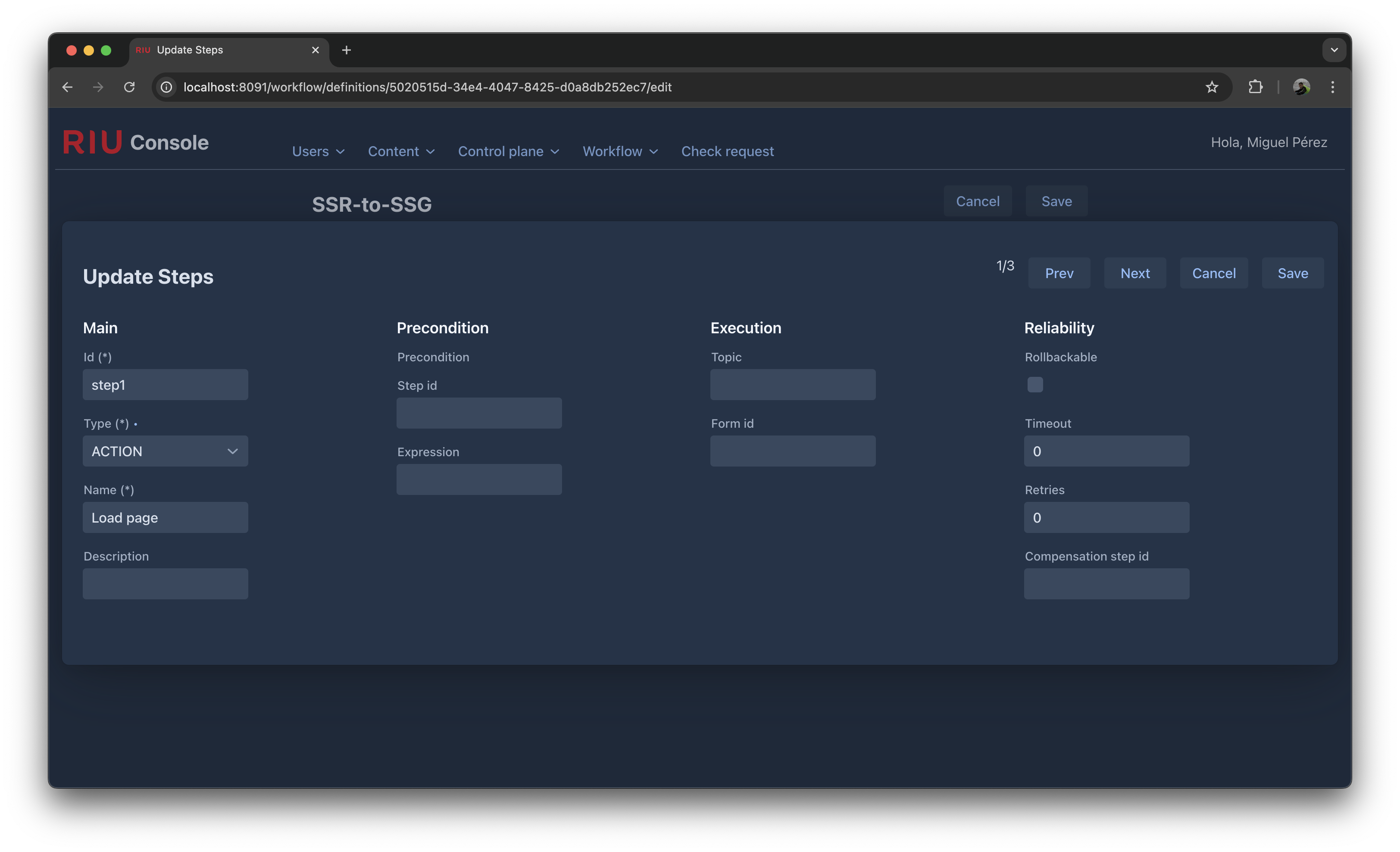View site information icon in address bar

pos(166,87)
